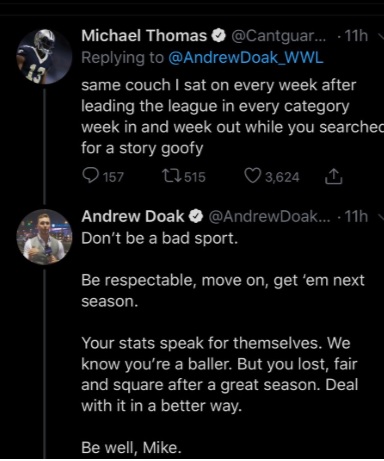Open the @AndrewDoak_WWL mention link
Viewport: 384px width, 461px height.
246,58
